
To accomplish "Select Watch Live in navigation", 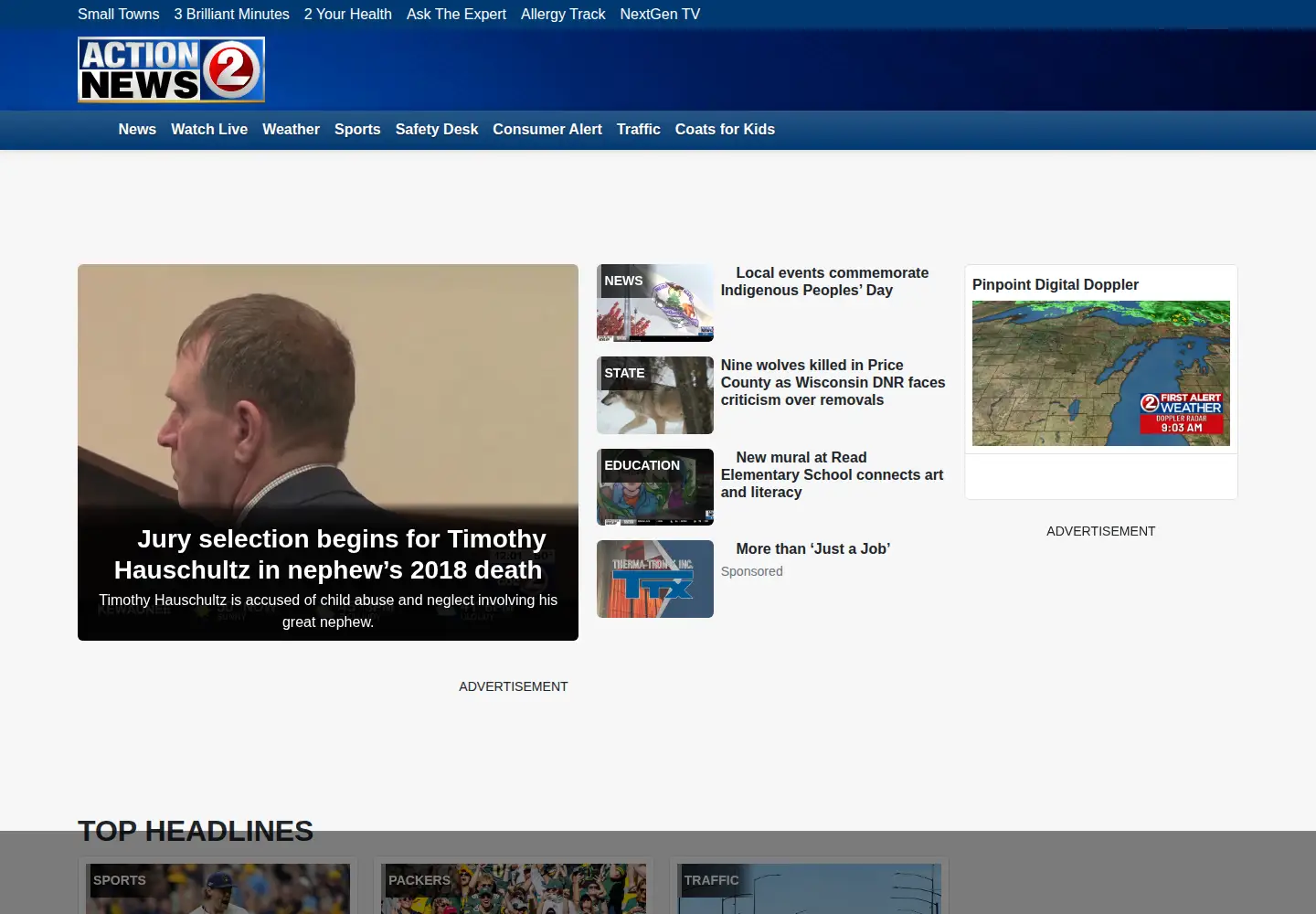I will tap(209, 130).
